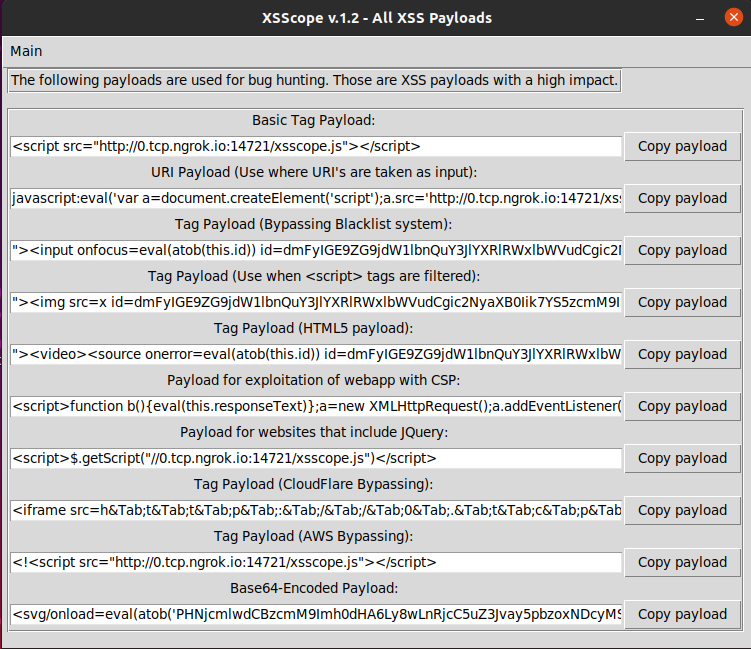This screenshot has height=649, width=751.
Task: Copy payload for URI Payload
Action: (x=682, y=198)
